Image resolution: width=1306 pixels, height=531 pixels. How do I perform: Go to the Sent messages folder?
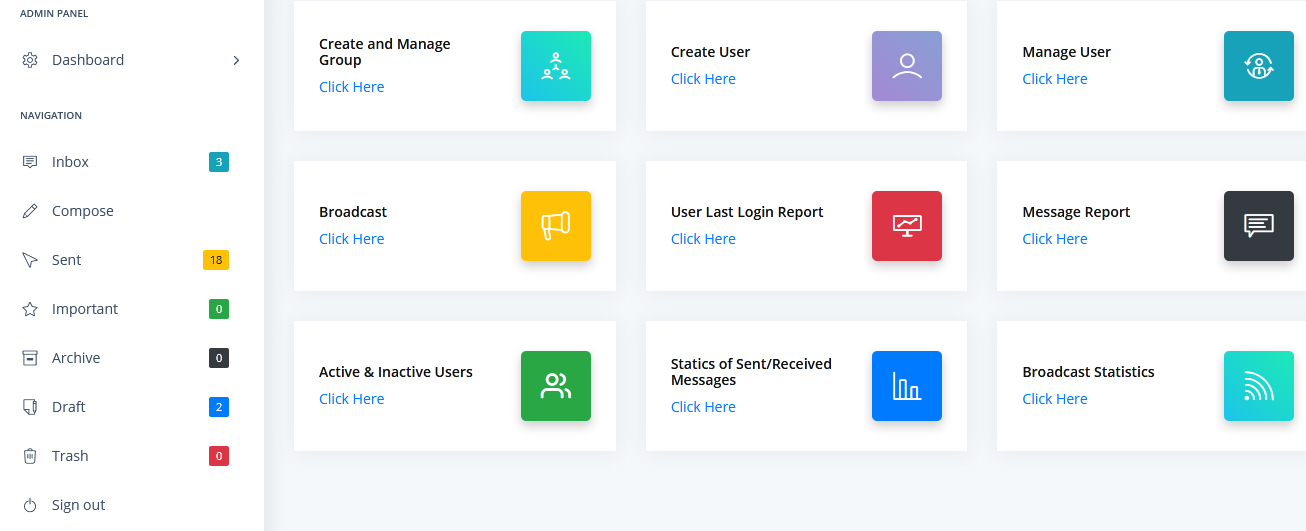(66, 260)
